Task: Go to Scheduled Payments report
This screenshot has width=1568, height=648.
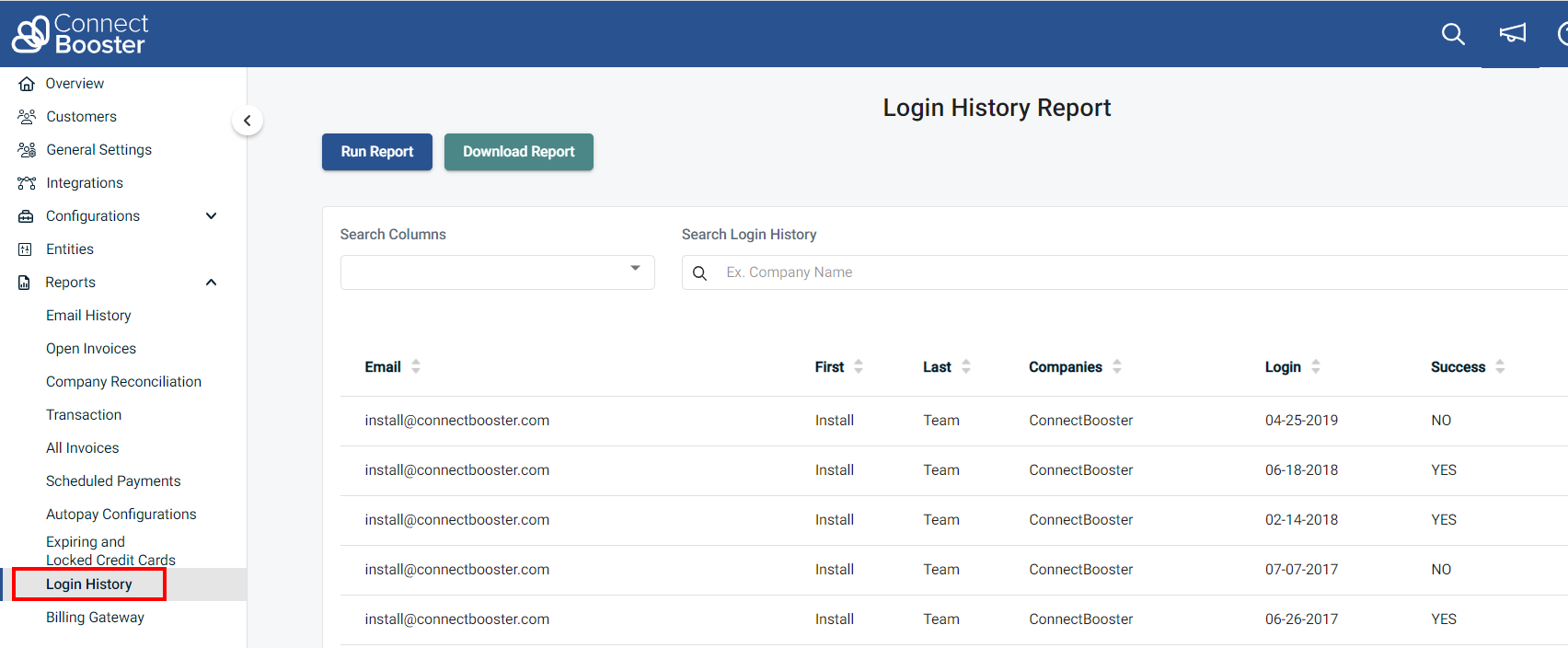Action: point(113,481)
